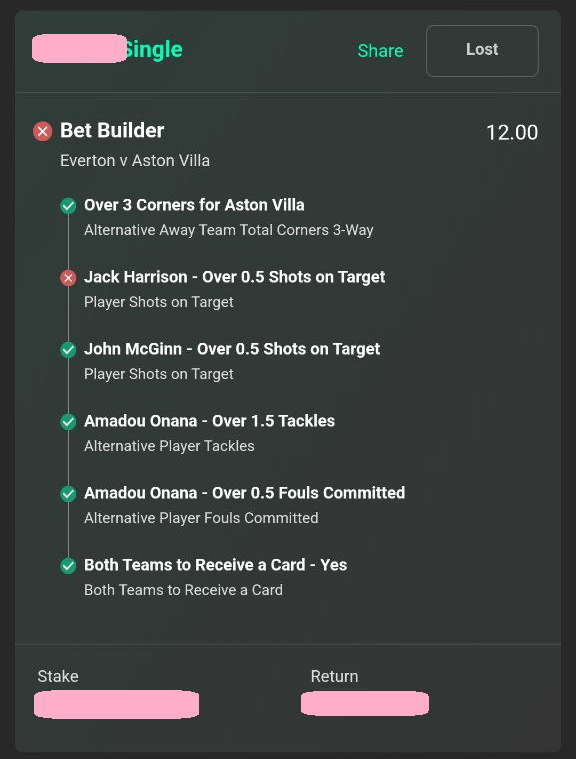The width and height of the screenshot is (576, 759).
Task: Click the Stake label
Action: point(58,676)
